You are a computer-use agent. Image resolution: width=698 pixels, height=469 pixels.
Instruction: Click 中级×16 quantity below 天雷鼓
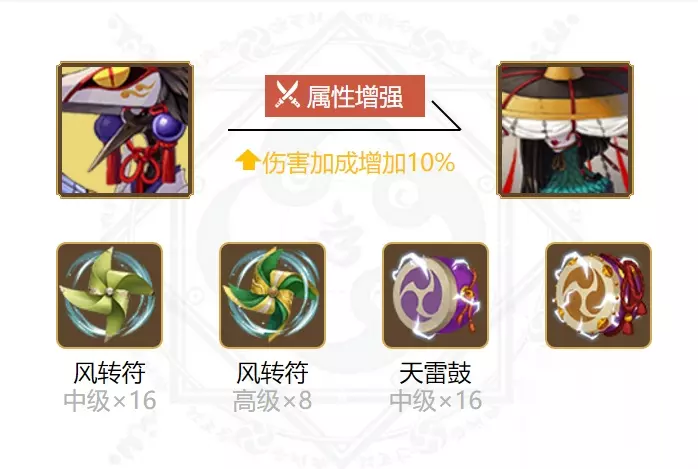pos(436,400)
